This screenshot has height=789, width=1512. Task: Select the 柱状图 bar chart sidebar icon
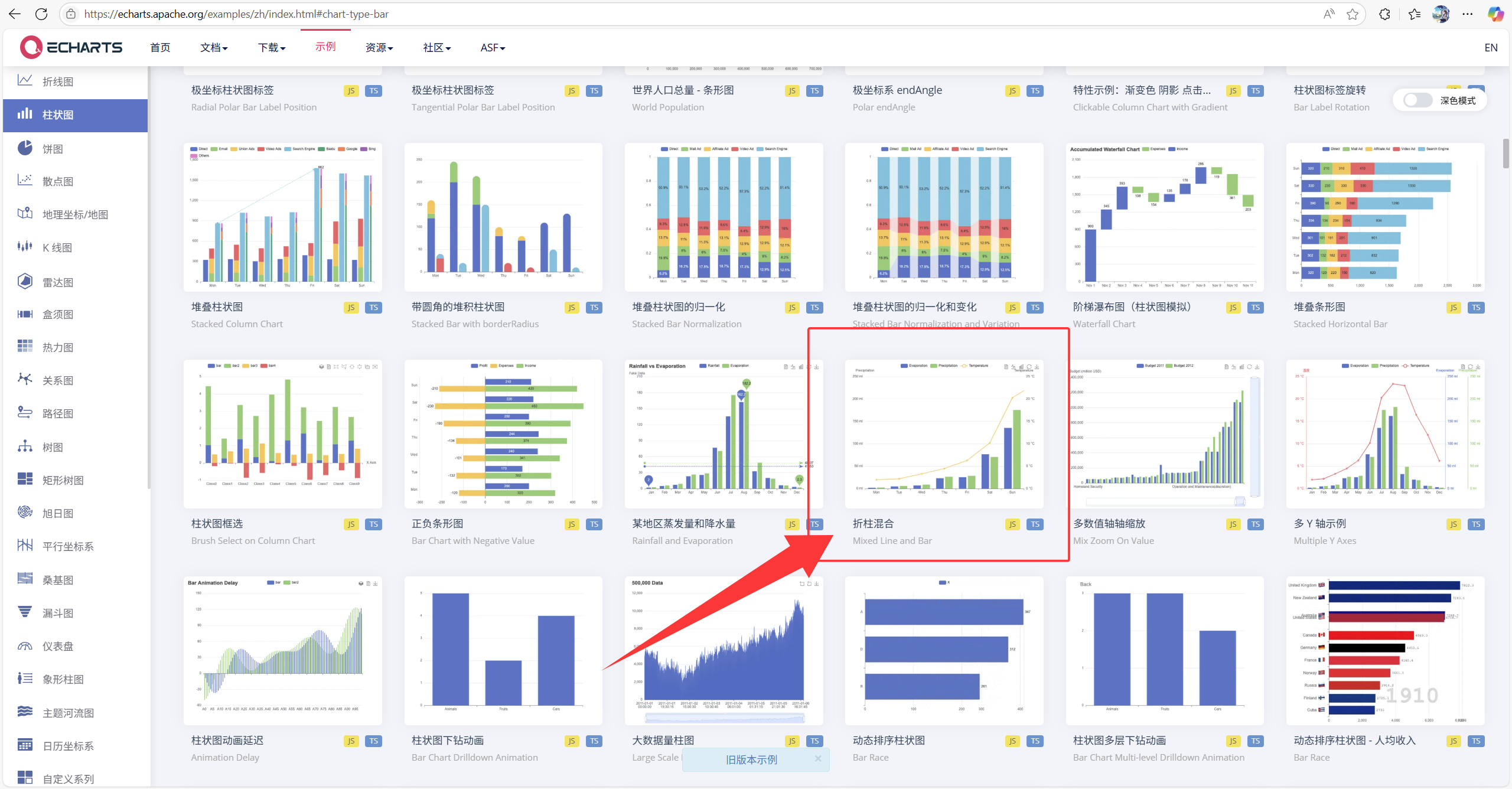point(25,114)
